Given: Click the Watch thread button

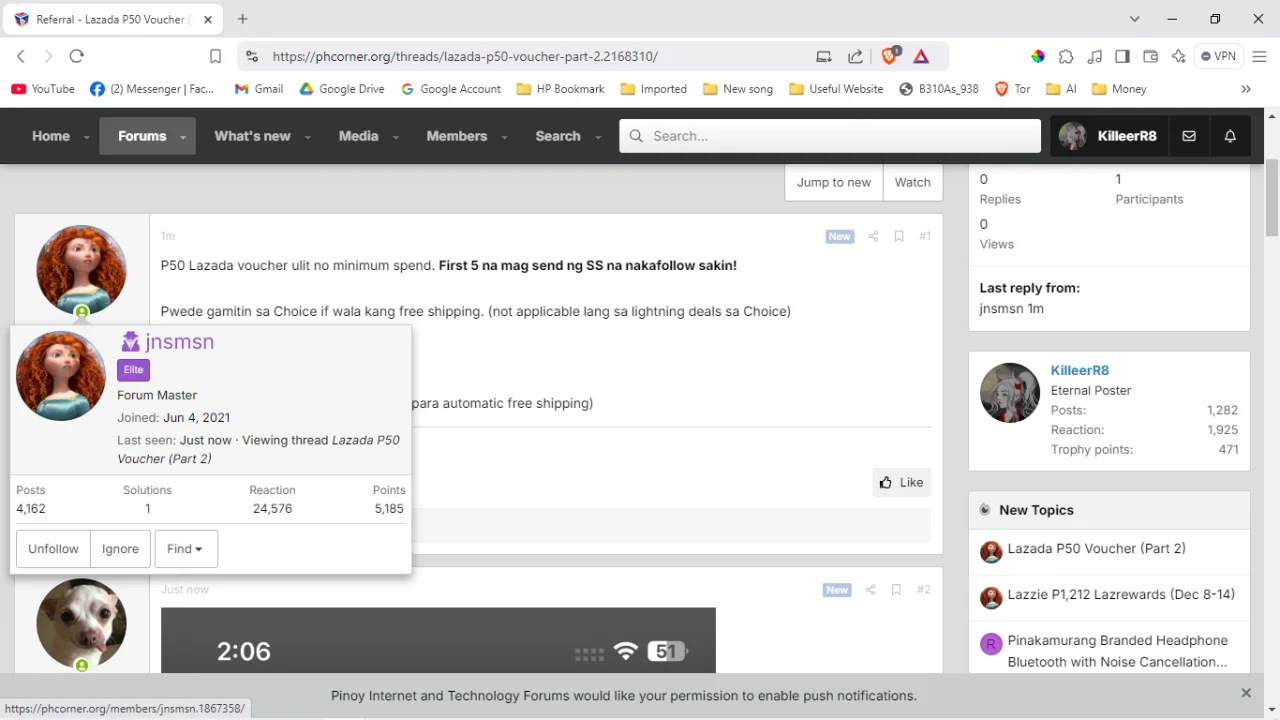Looking at the screenshot, I should [913, 182].
